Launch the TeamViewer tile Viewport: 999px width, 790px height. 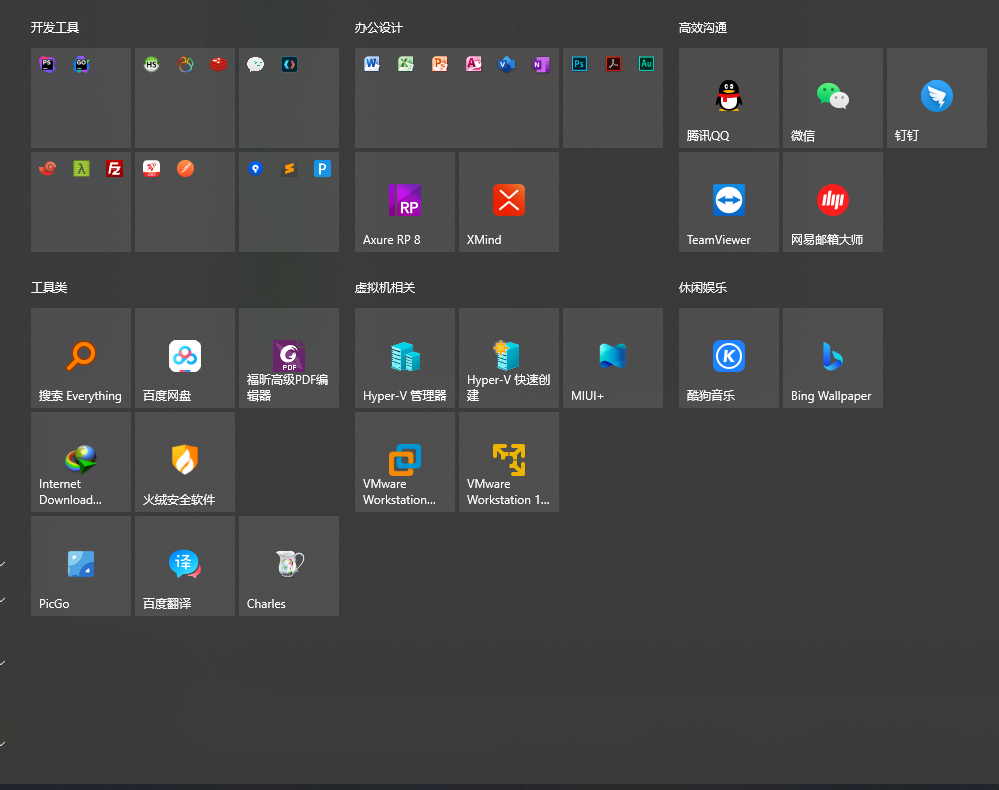coord(729,202)
